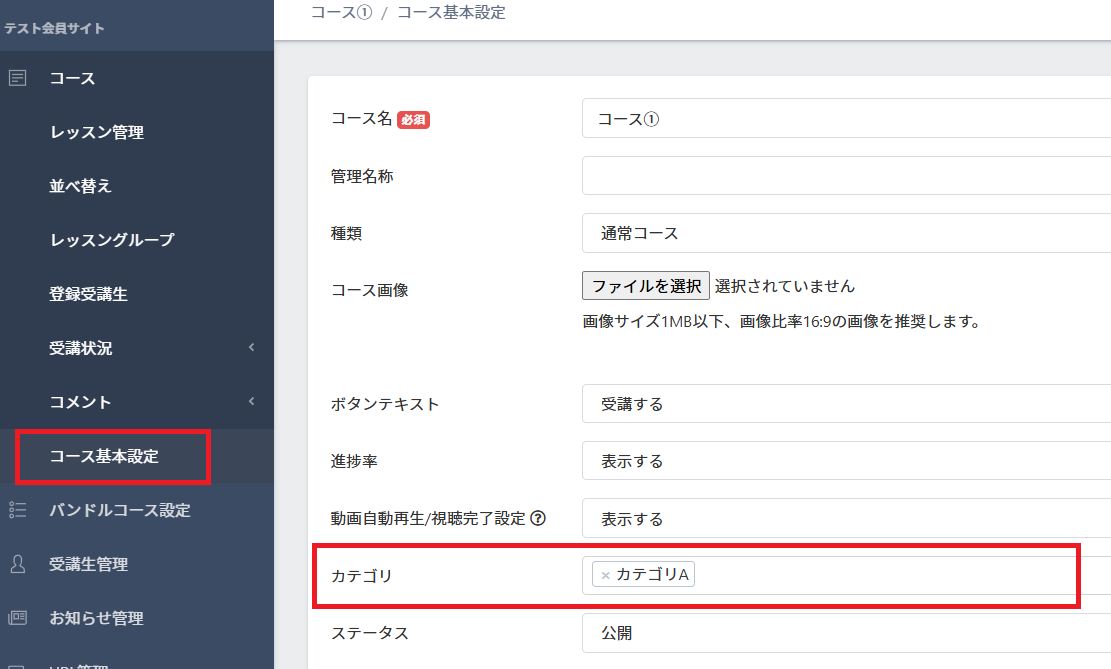Select 並べ替え in the sidebar
This screenshot has width=1111, height=669.
pyautogui.click(x=81, y=186)
